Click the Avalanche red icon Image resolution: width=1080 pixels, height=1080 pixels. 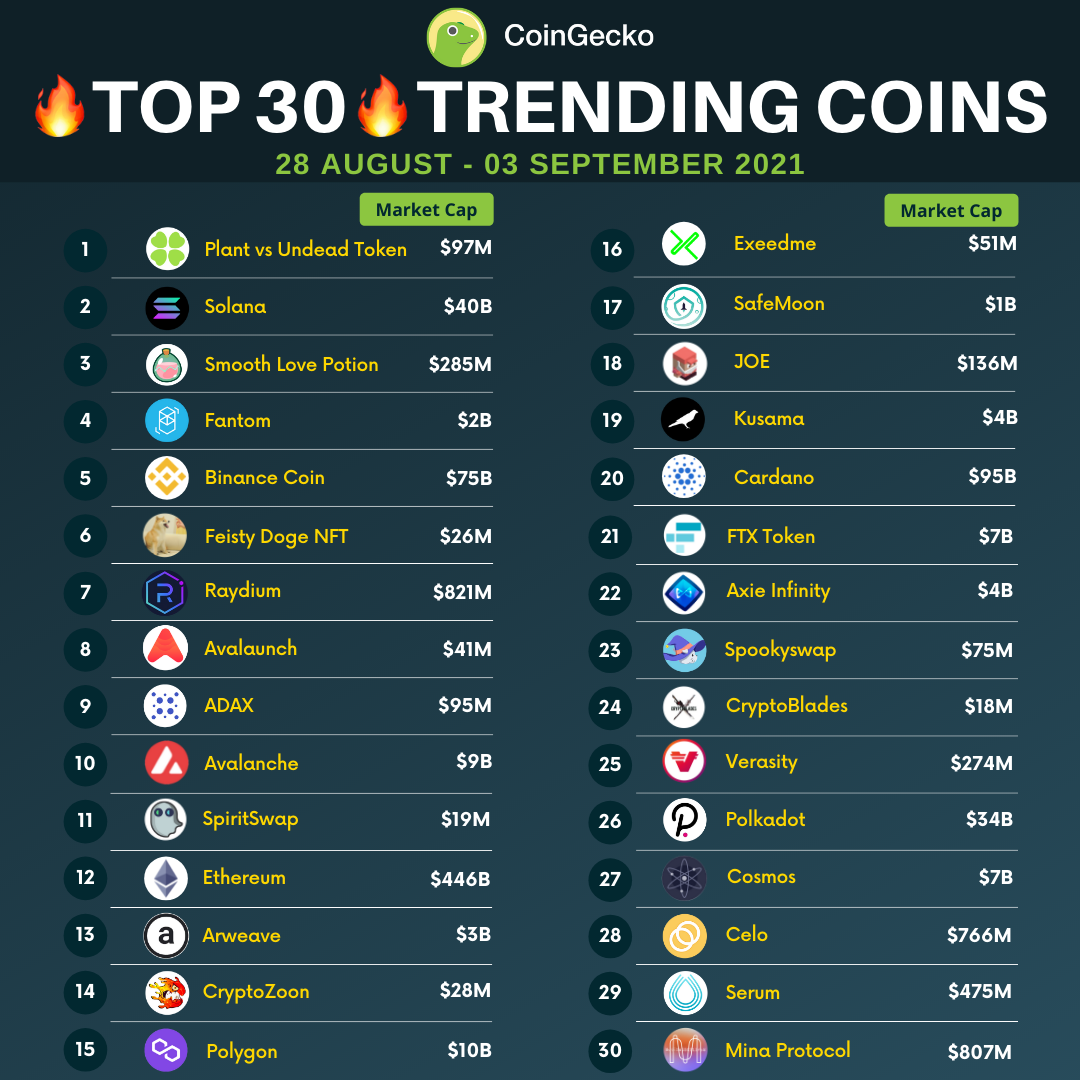click(167, 762)
